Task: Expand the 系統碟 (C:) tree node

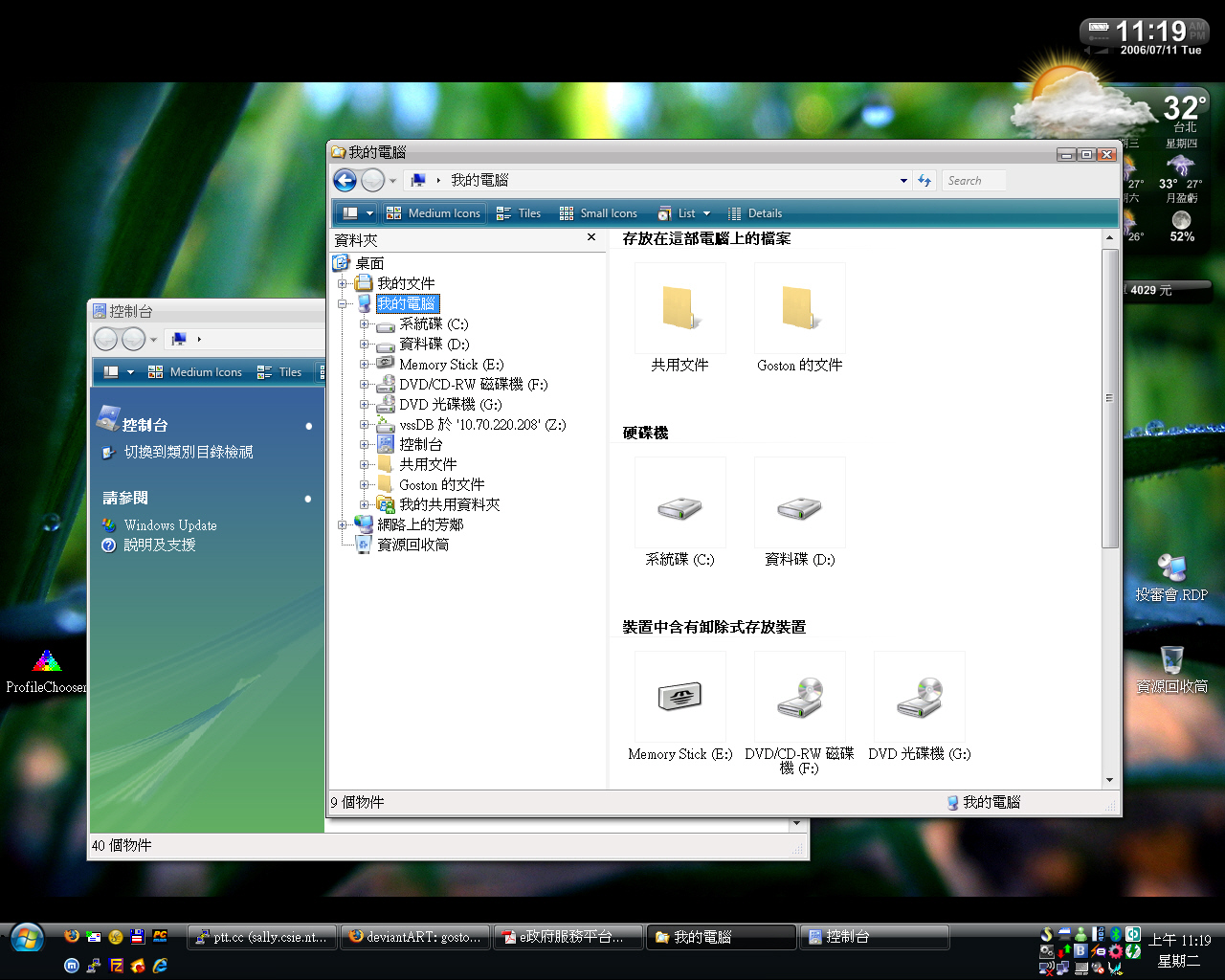Action: click(x=364, y=324)
